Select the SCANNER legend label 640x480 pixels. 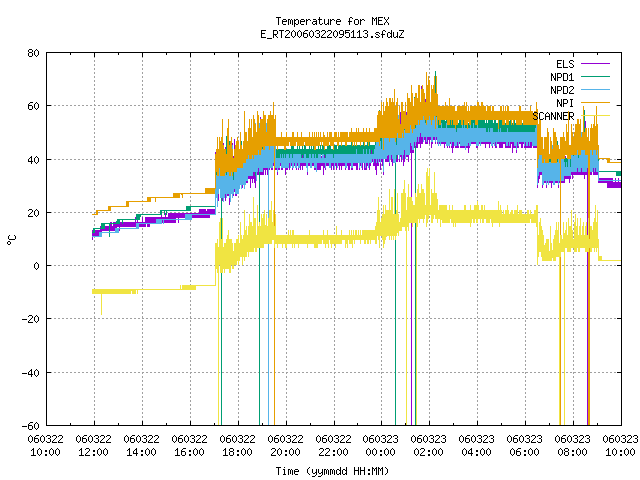[553, 116]
